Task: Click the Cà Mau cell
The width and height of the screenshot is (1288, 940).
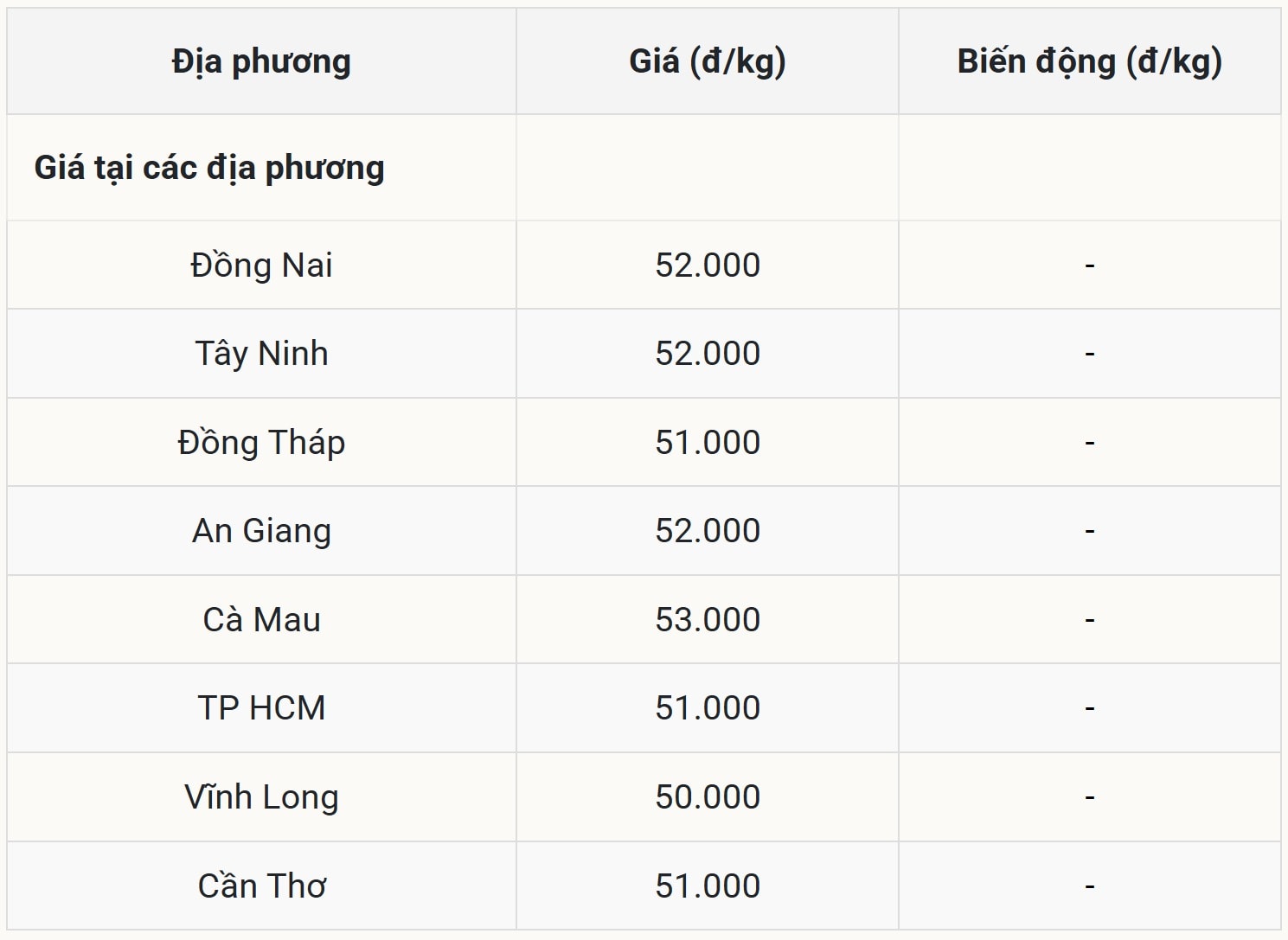Action: coord(261,620)
